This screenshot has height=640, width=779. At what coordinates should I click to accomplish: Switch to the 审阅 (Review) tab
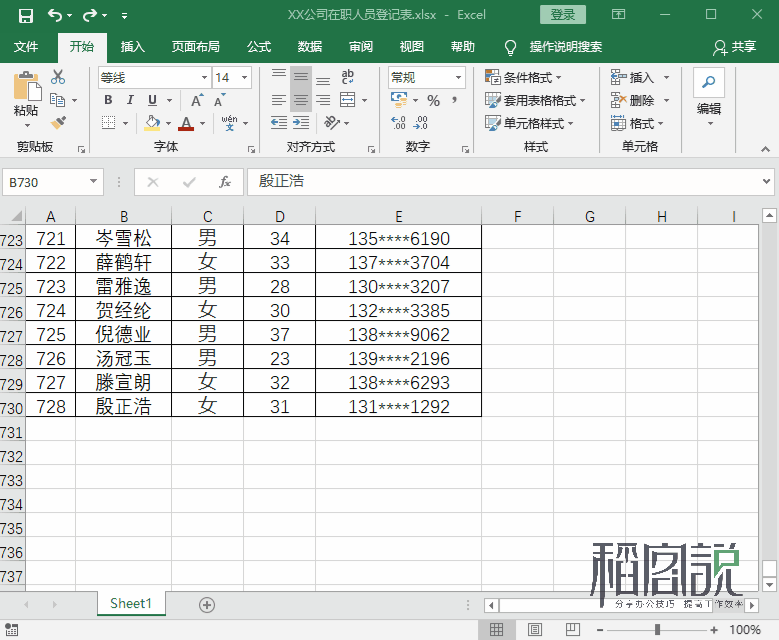point(361,47)
